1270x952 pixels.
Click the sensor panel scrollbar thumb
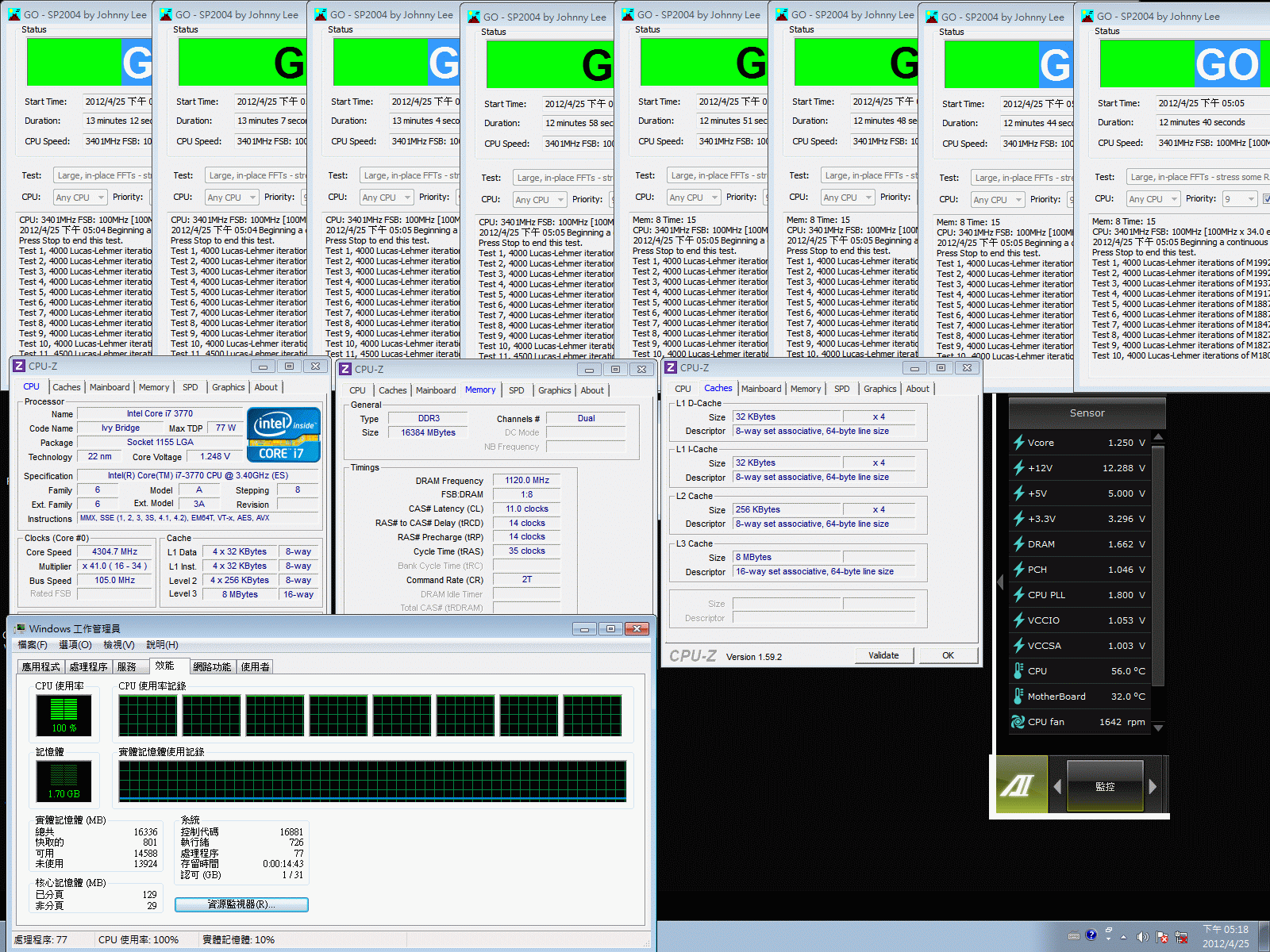[x=1158, y=565]
